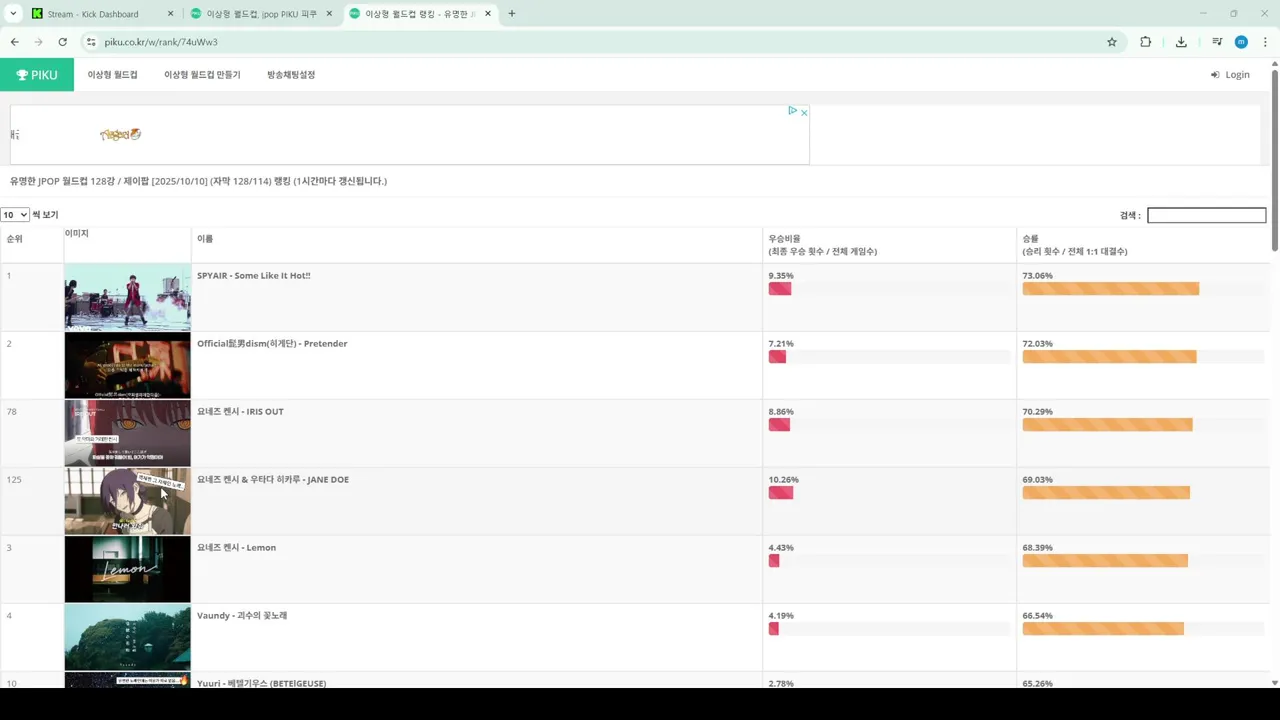Switch to the jpop PIKU 피쿠 tab

(262, 14)
